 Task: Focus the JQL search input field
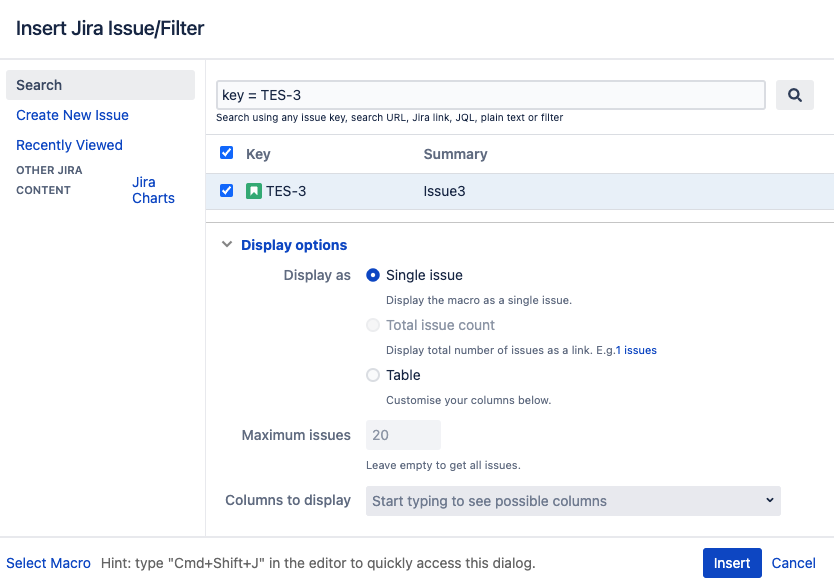490,95
